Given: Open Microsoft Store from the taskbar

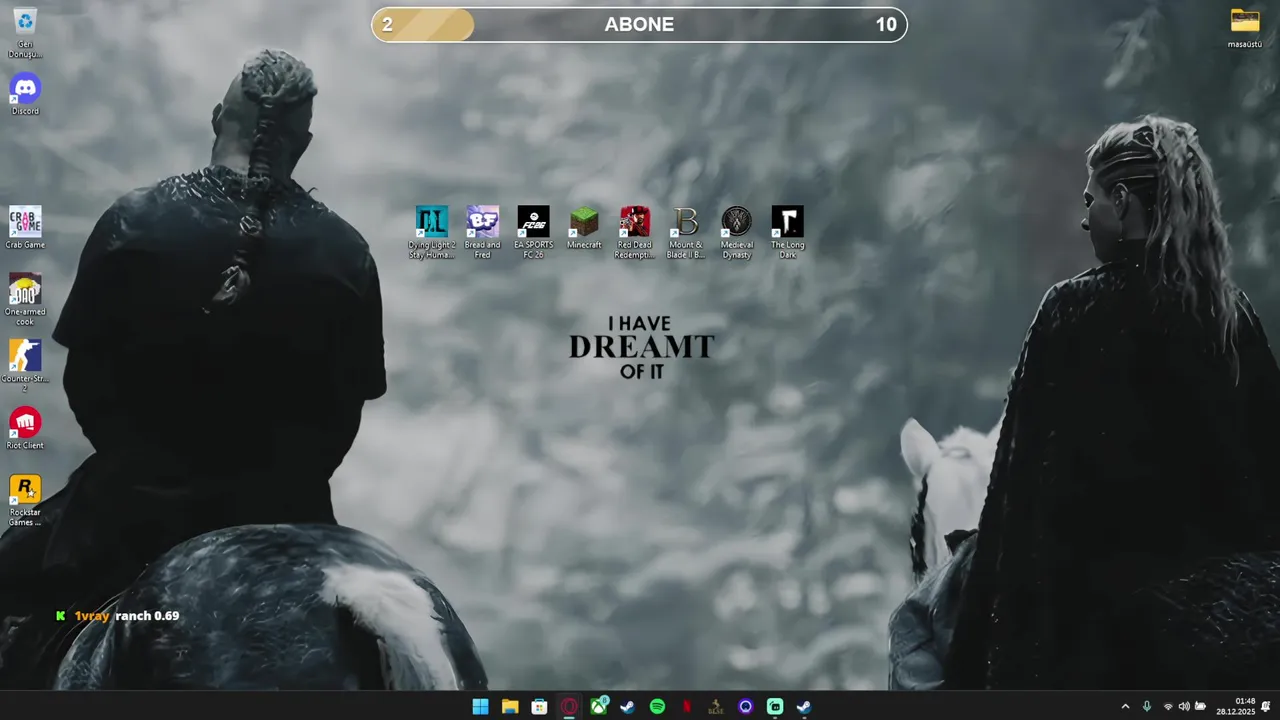Looking at the screenshot, I should (x=539, y=706).
